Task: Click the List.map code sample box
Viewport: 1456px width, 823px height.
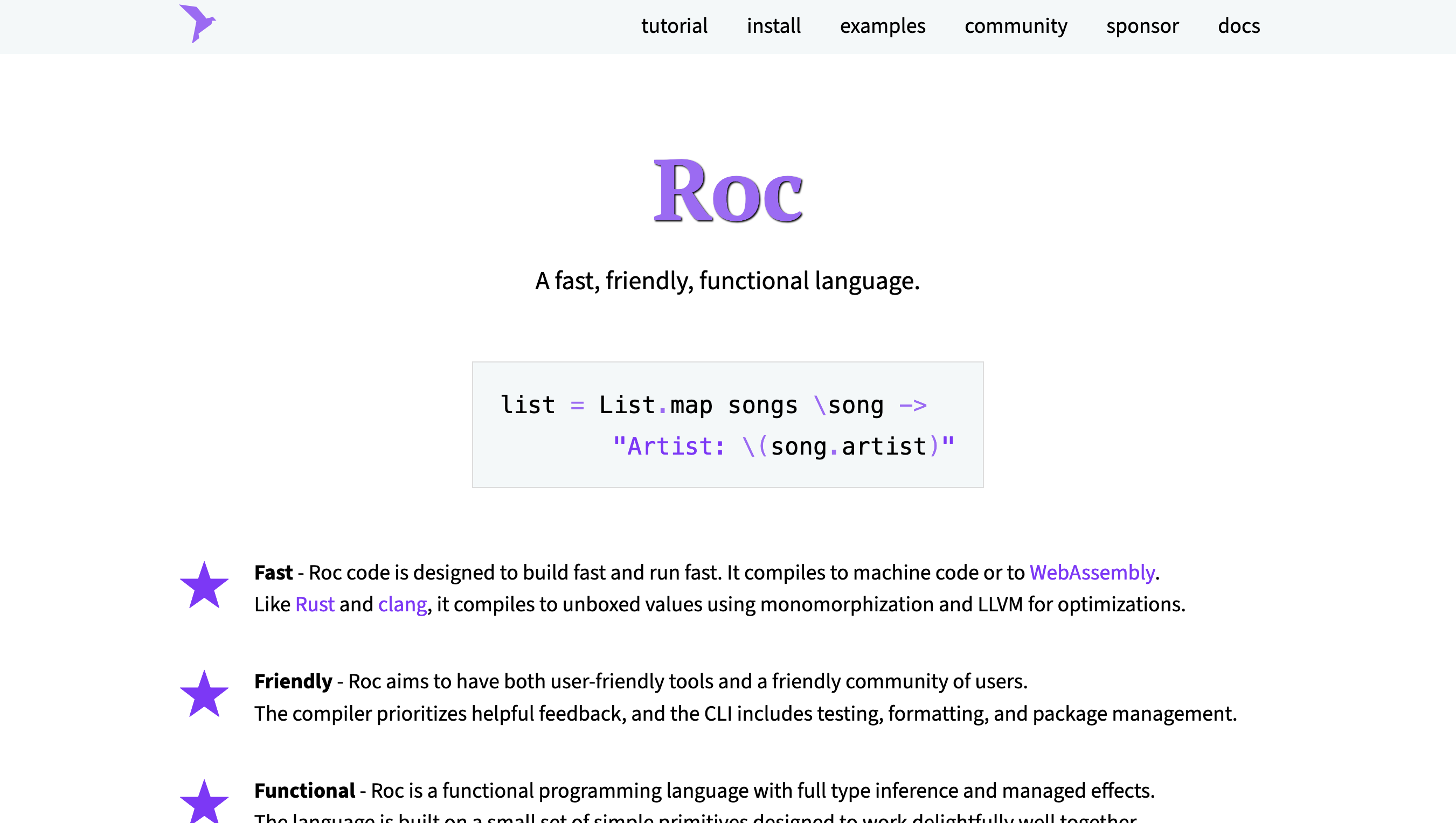Action: [727, 424]
